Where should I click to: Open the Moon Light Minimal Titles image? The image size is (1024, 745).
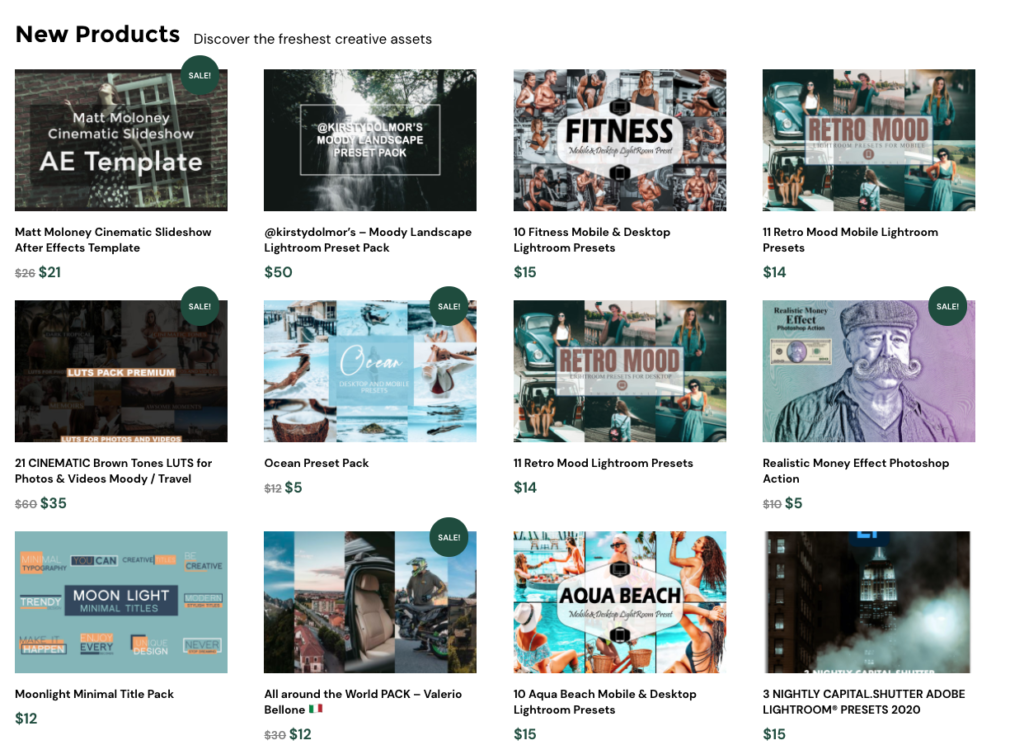pyautogui.click(x=121, y=602)
